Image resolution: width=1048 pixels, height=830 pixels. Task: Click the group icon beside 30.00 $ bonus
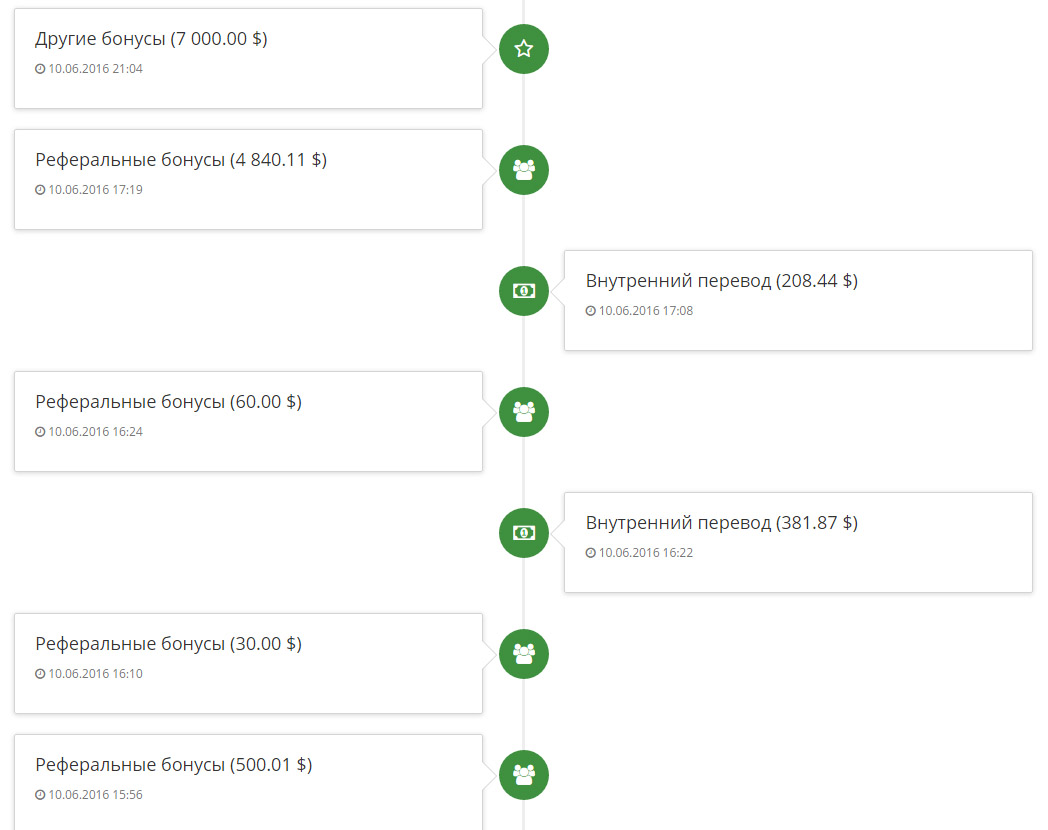pos(524,654)
